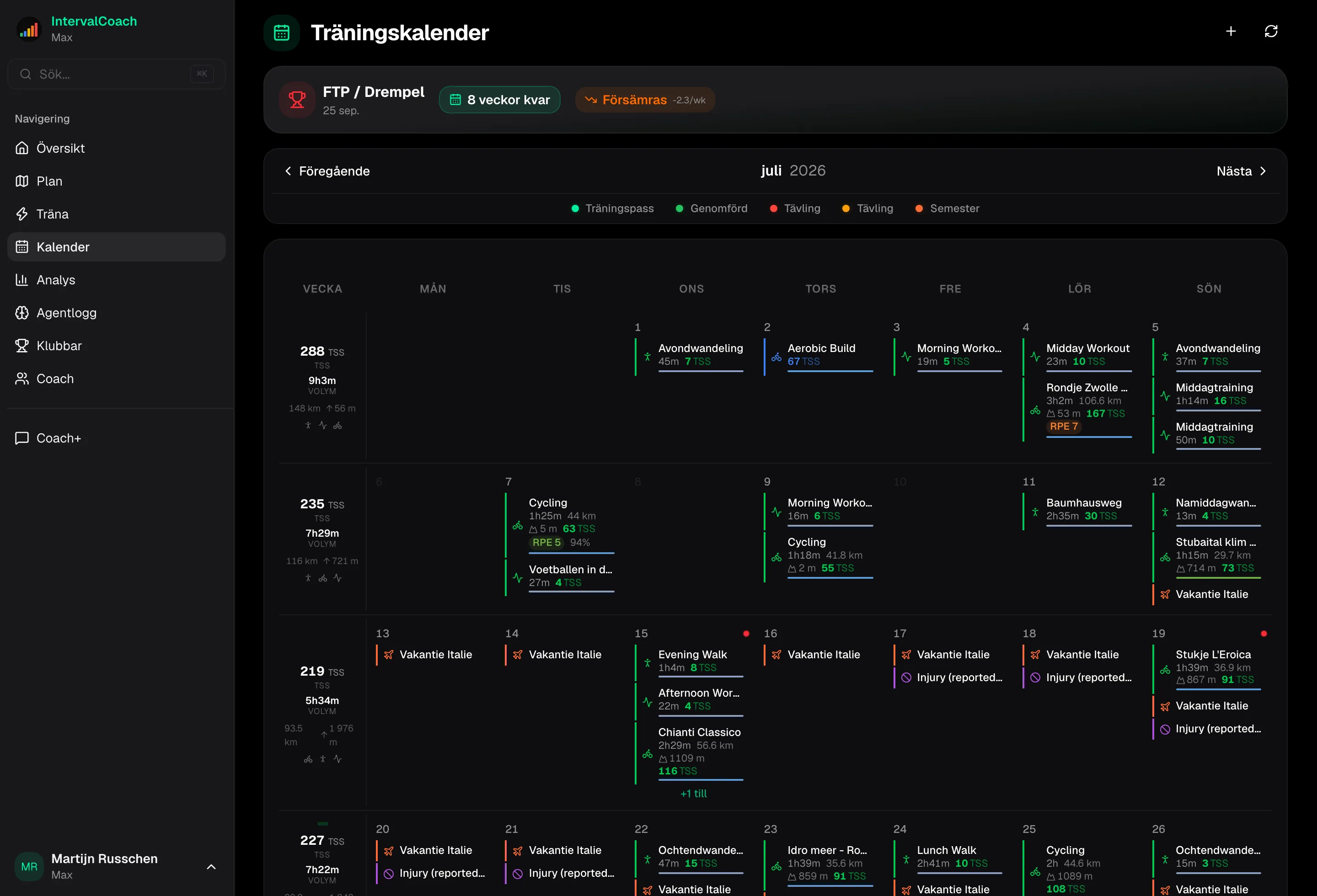Click the pulse icon on Voetballen in d...
The width and height of the screenshot is (1317, 896).
(518, 578)
